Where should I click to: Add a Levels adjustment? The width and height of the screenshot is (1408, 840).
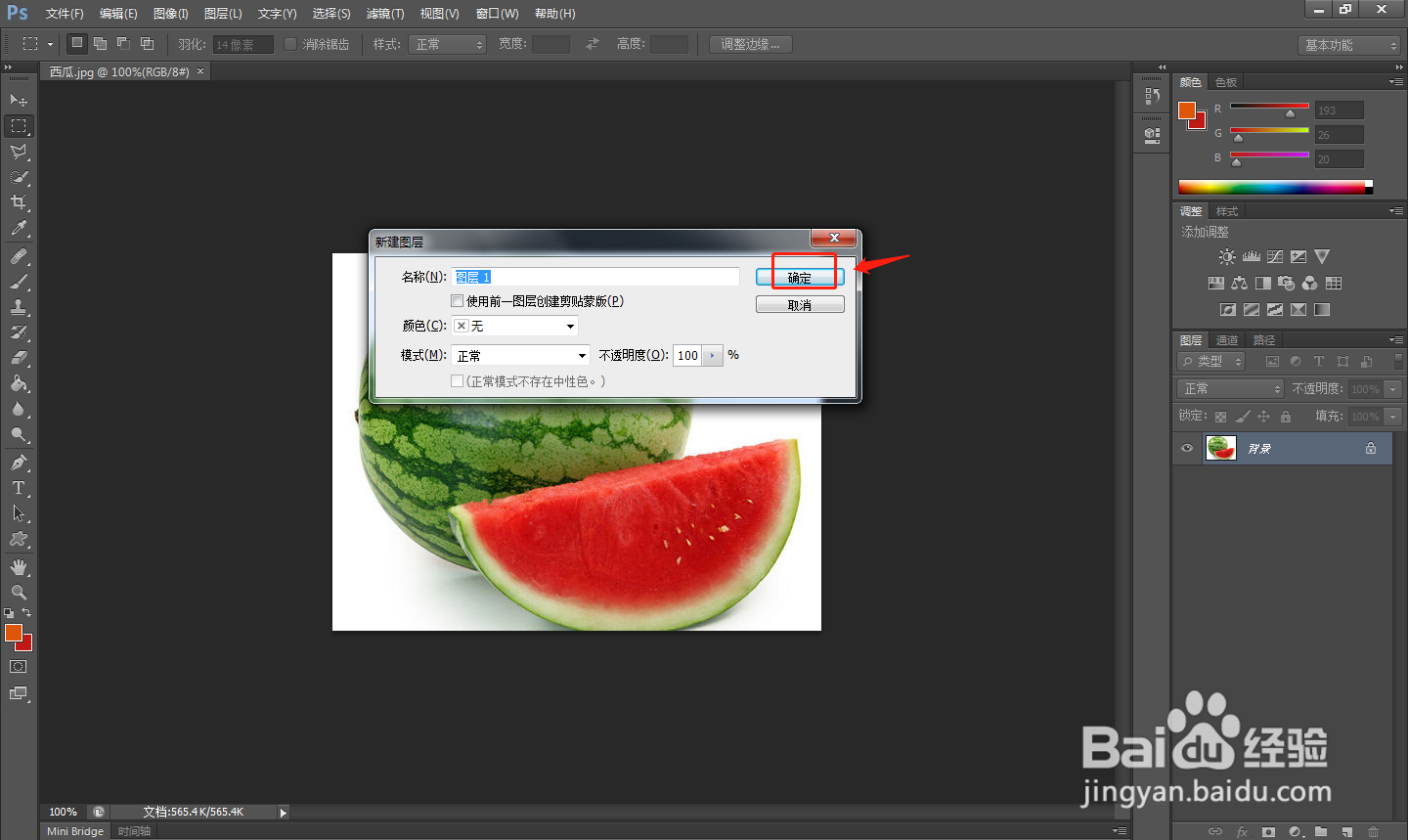pos(1252,256)
